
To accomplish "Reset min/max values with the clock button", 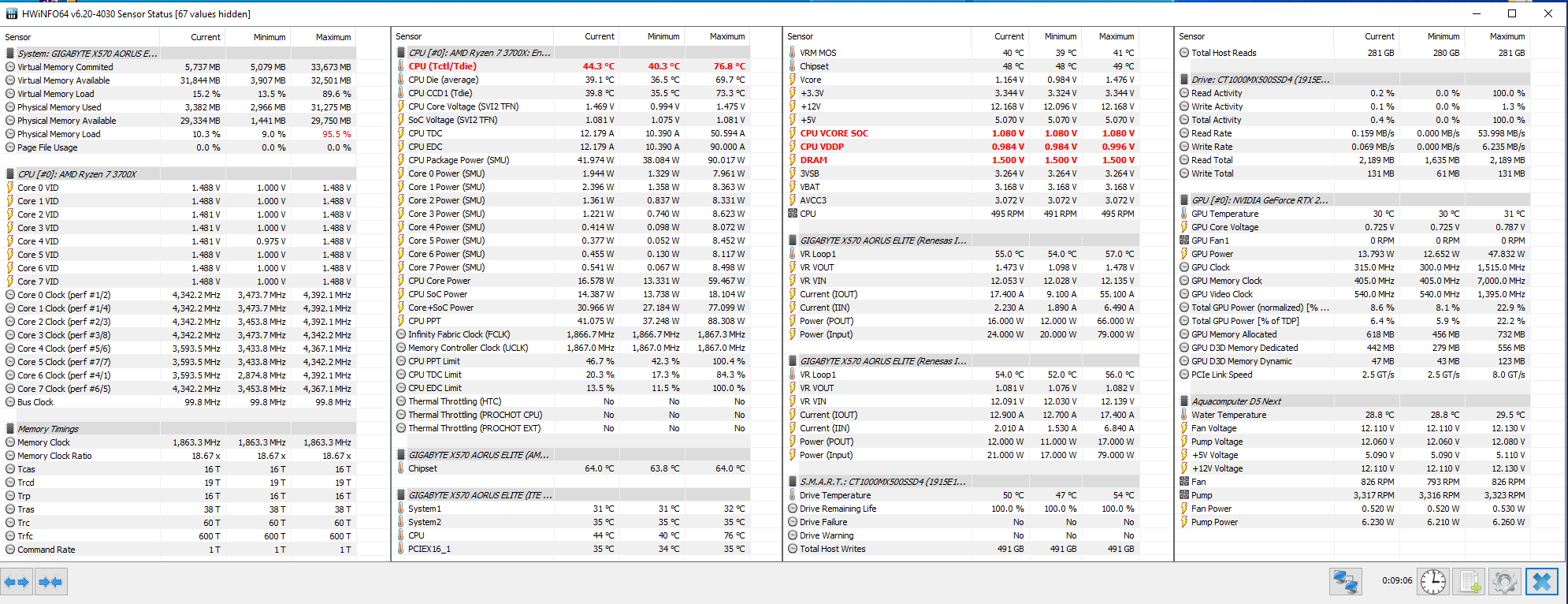I will pyautogui.click(x=1432, y=582).
